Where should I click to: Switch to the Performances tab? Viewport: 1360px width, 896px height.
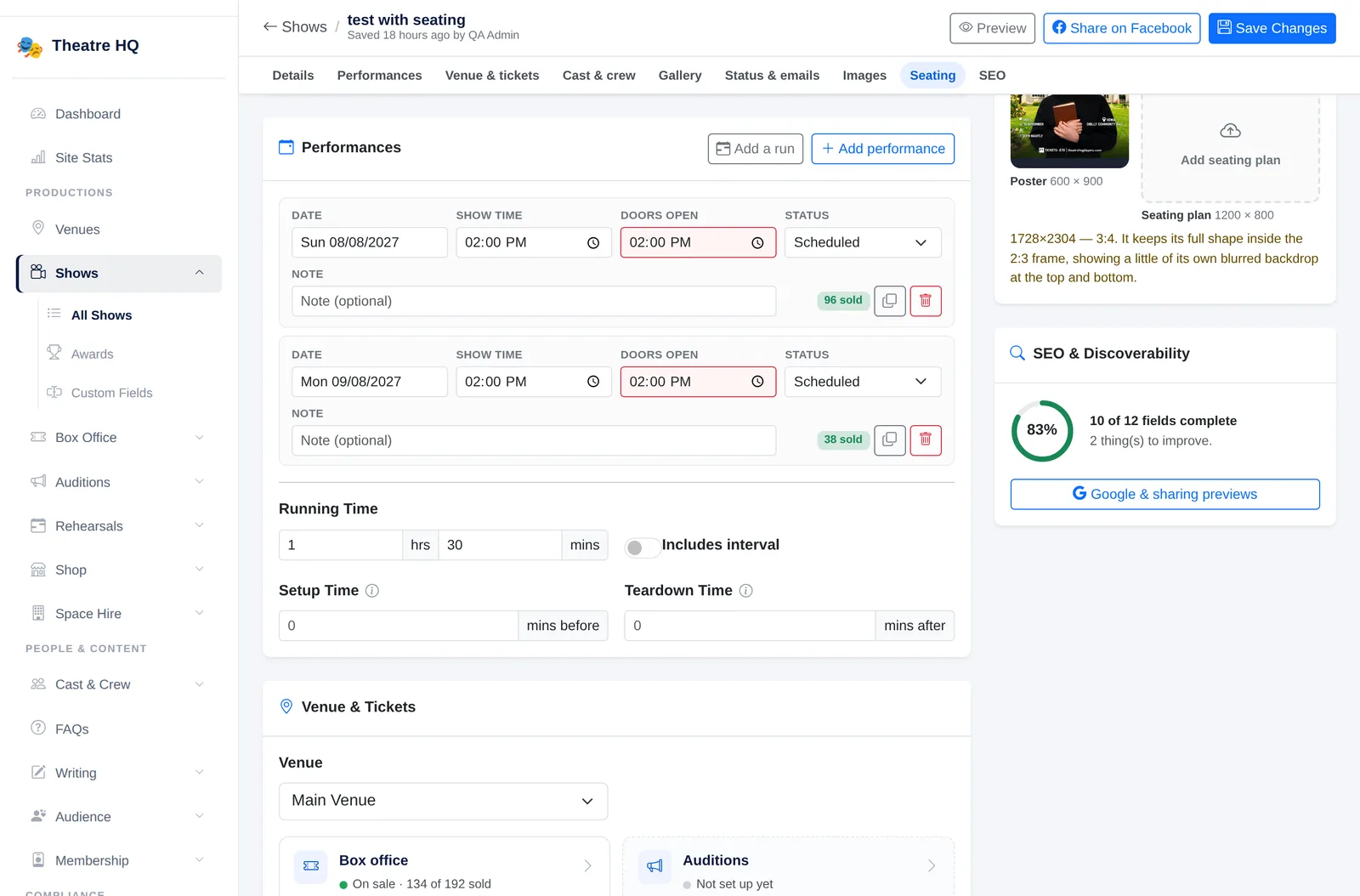tap(379, 76)
